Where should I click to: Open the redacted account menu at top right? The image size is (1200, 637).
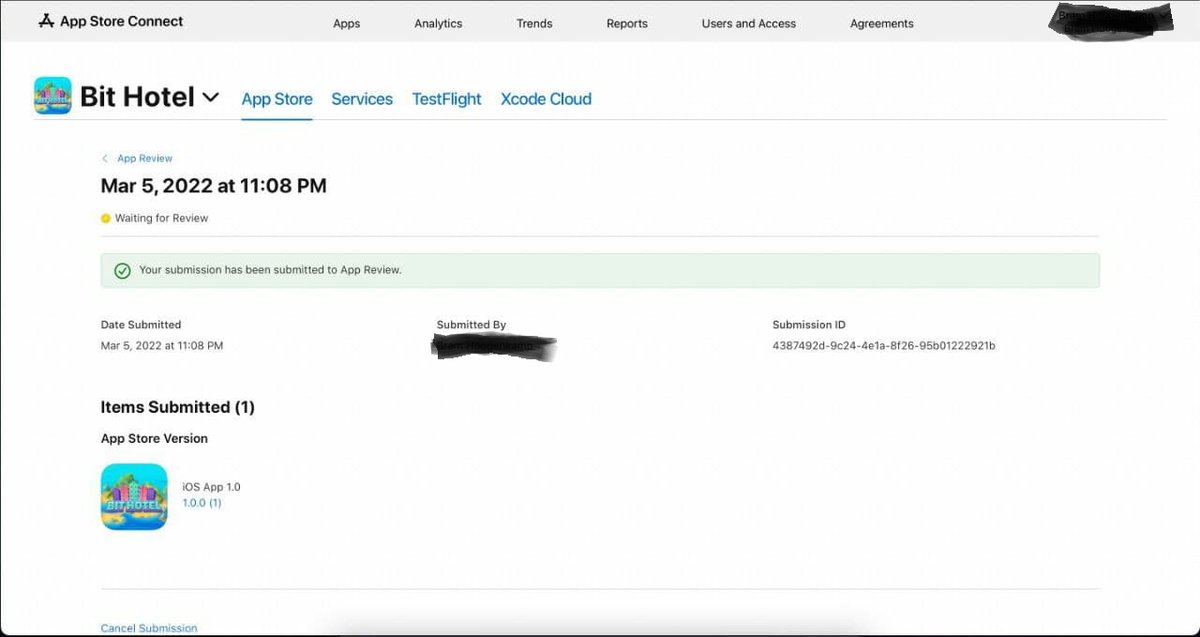1110,21
